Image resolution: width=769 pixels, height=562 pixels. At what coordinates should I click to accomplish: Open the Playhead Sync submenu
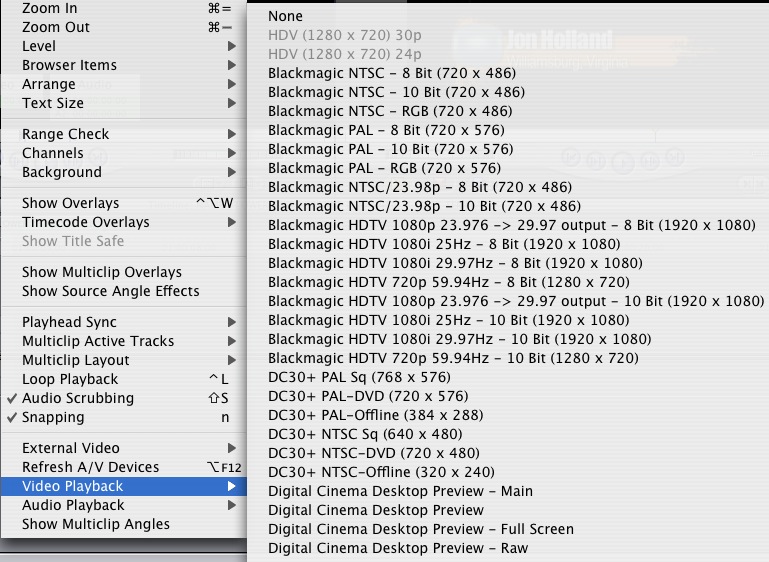pos(123,322)
